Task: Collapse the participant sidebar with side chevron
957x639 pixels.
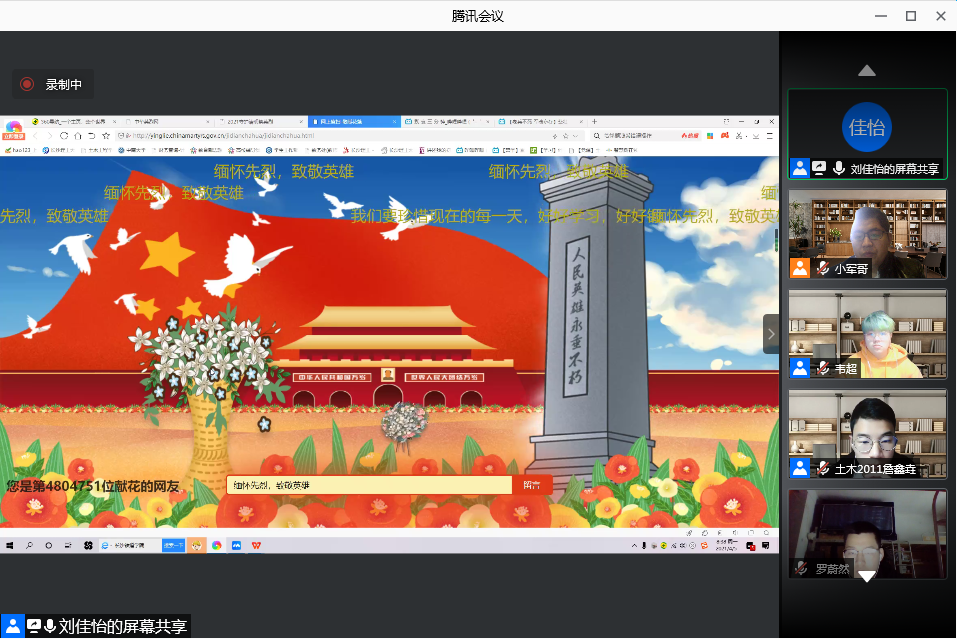Action: click(x=771, y=334)
